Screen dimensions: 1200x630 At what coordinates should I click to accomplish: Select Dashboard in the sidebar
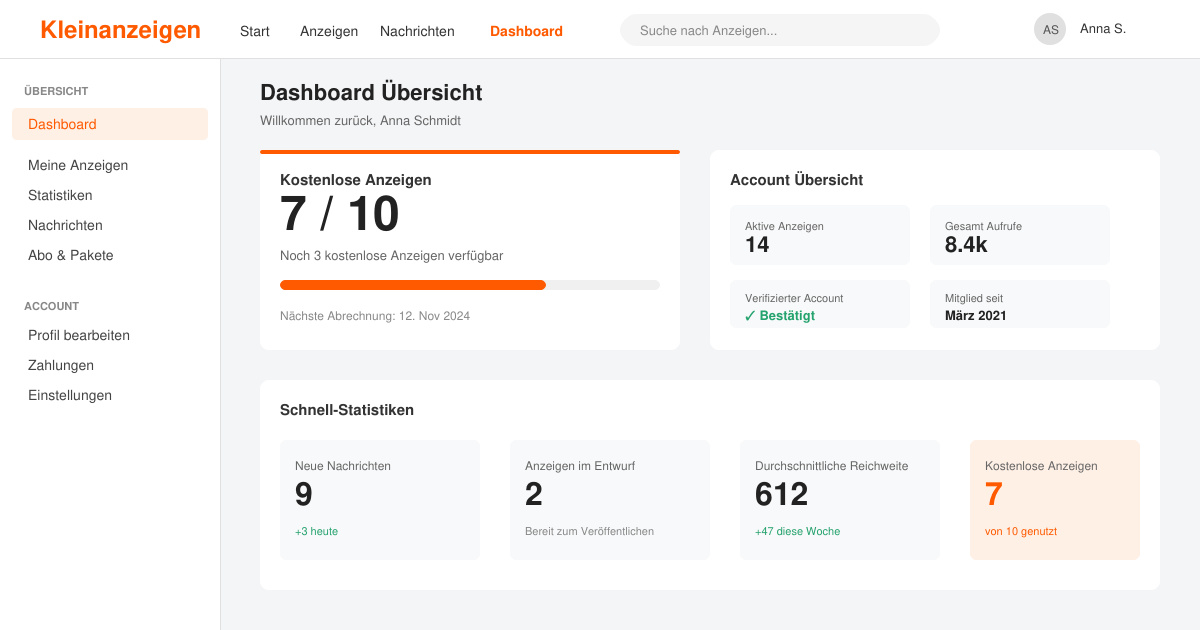coord(110,124)
